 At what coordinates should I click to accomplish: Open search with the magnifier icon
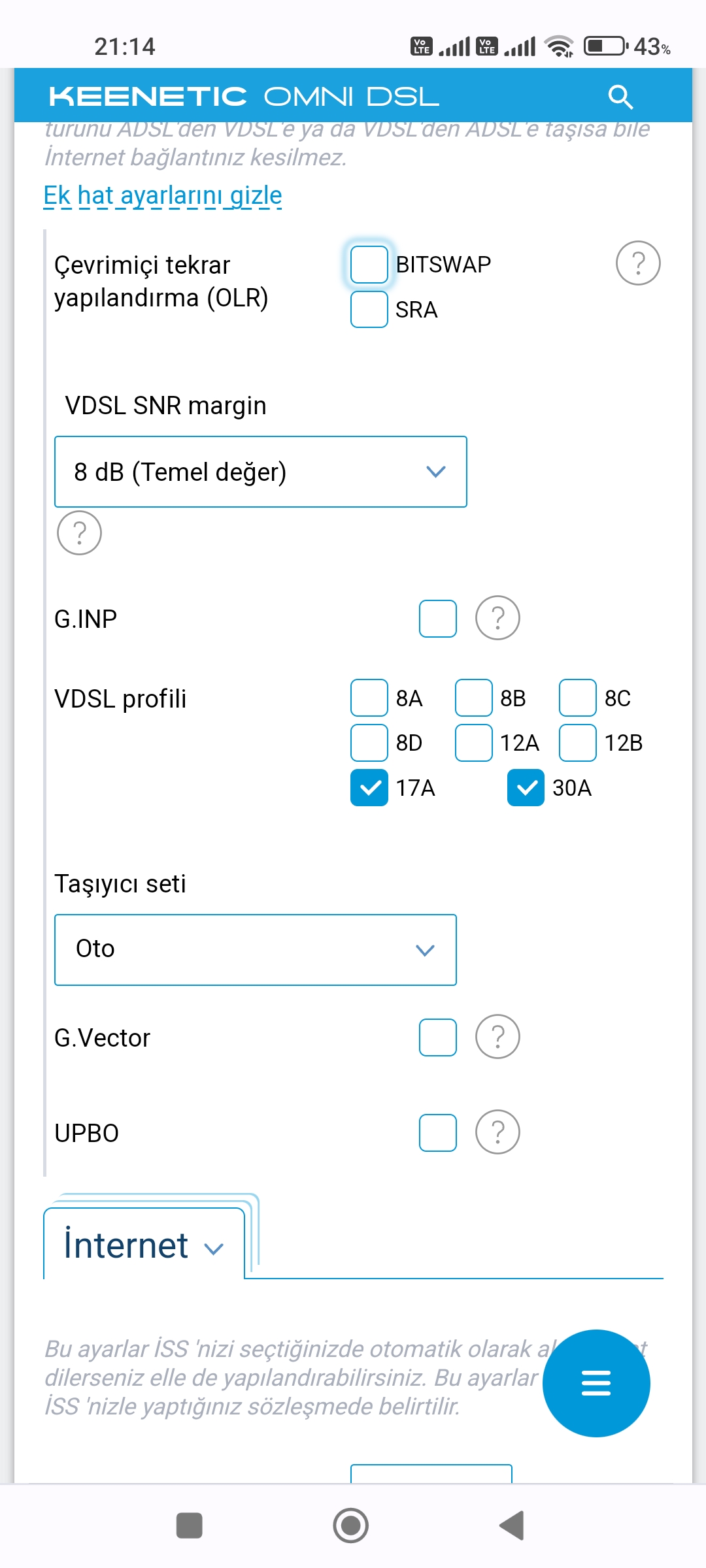(620, 97)
